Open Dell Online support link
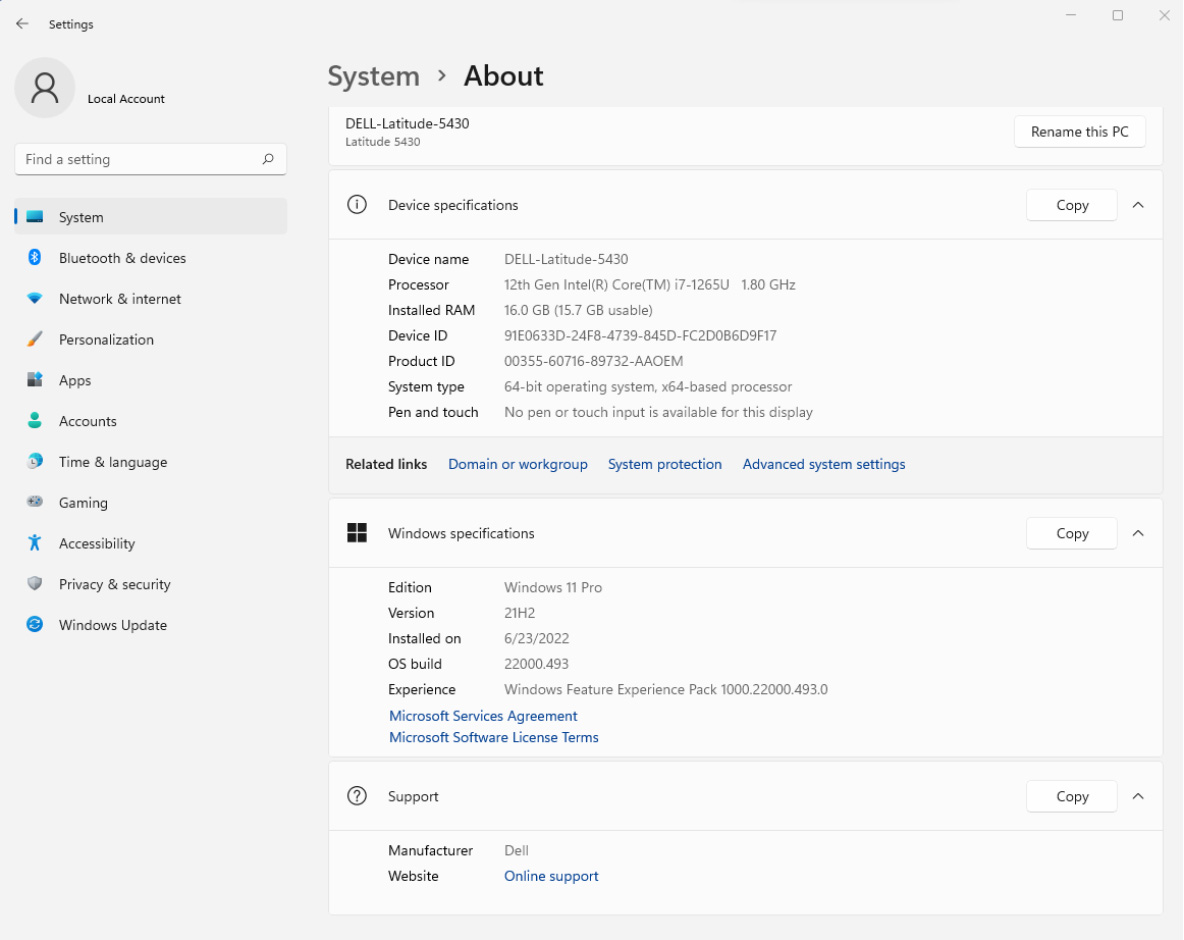The height and width of the screenshot is (940, 1184). click(x=550, y=876)
